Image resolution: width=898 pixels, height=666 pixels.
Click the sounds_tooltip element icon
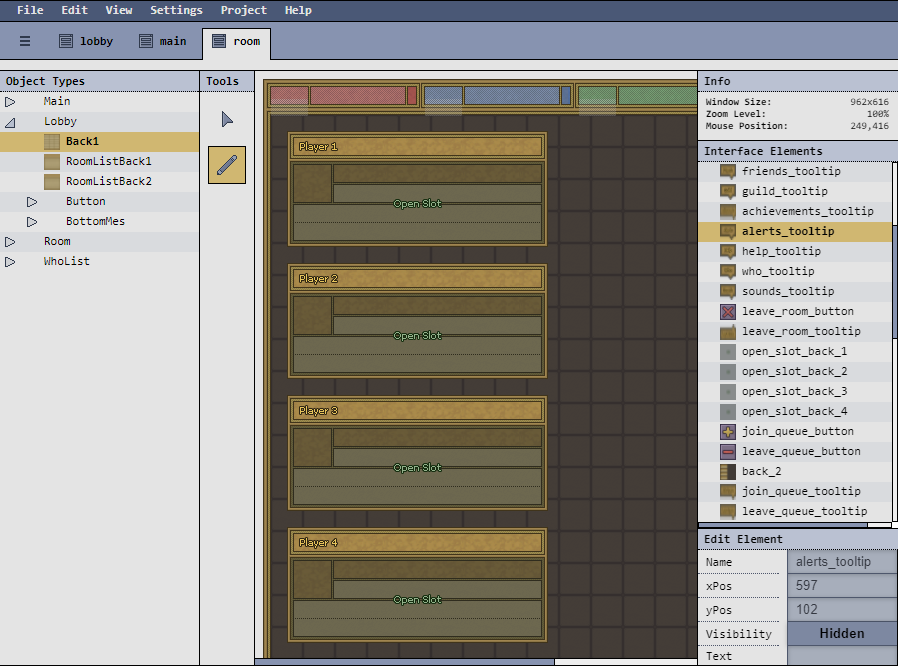point(728,291)
